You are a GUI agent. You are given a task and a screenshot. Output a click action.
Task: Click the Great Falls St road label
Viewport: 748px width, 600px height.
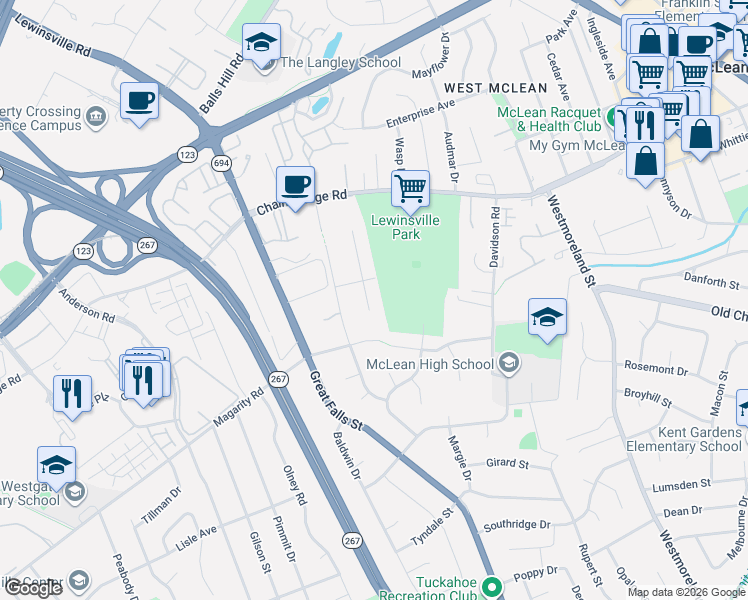(x=336, y=401)
